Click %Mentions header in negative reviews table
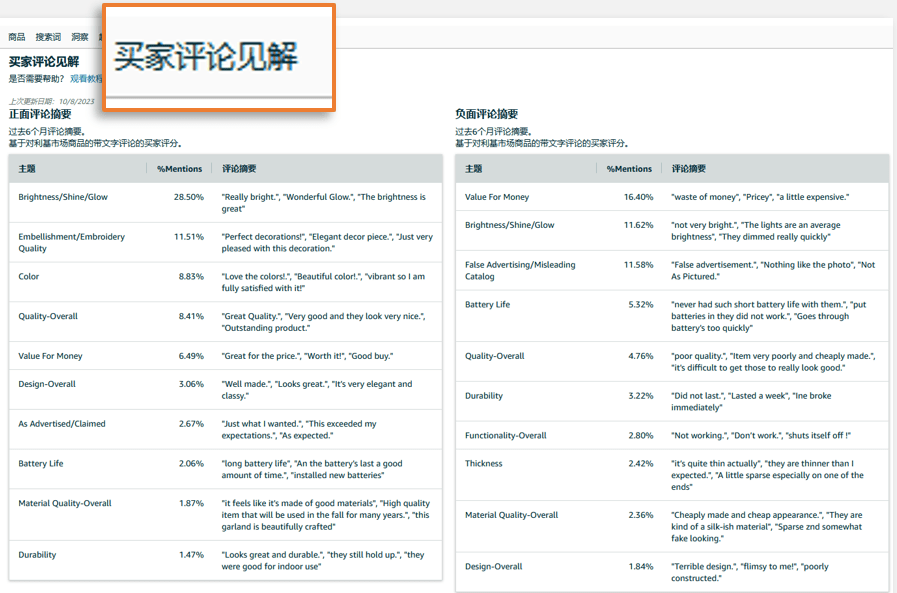This screenshot has height=593, width=897. tap(629, 169)
